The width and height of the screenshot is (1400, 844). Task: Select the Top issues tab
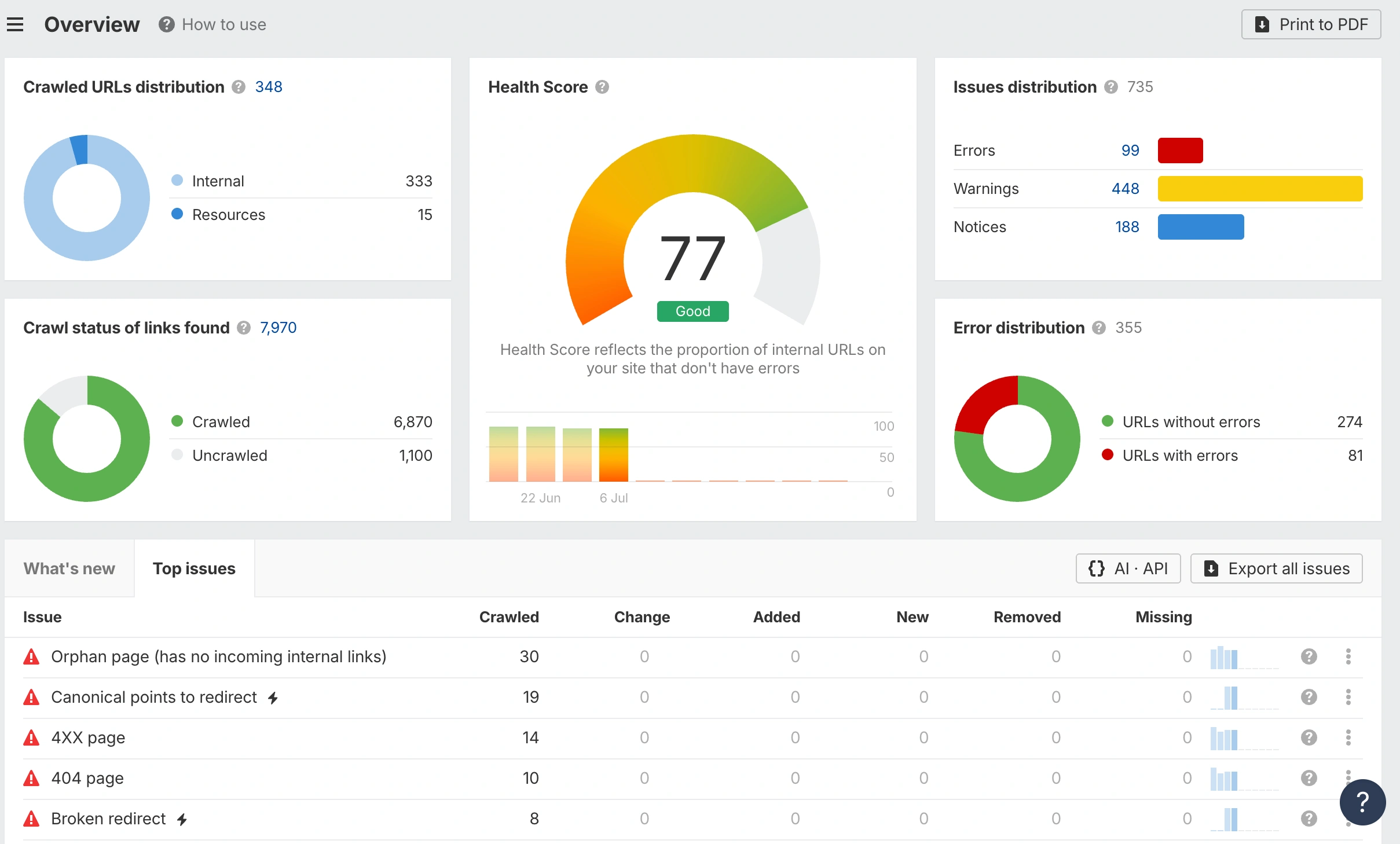pyautogui.click(x=194, y=568)
